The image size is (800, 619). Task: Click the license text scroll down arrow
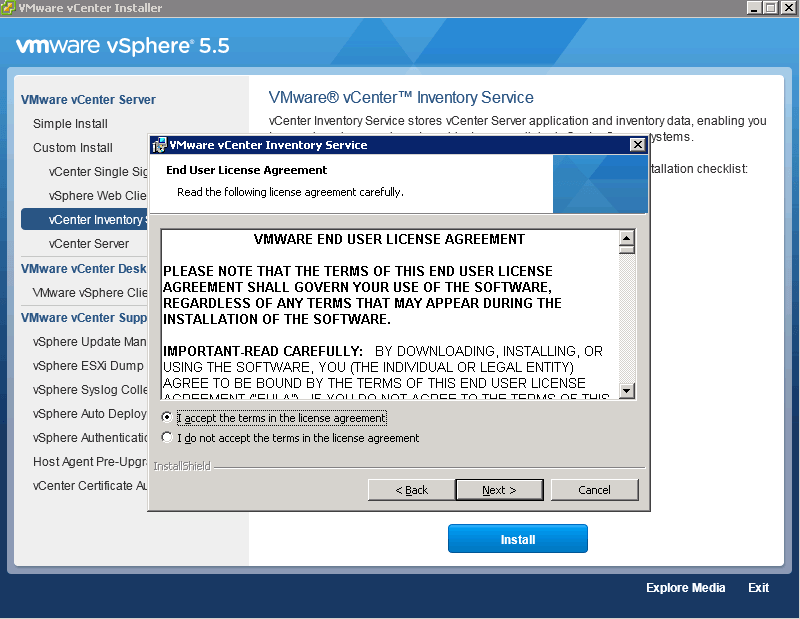point(627,391)
